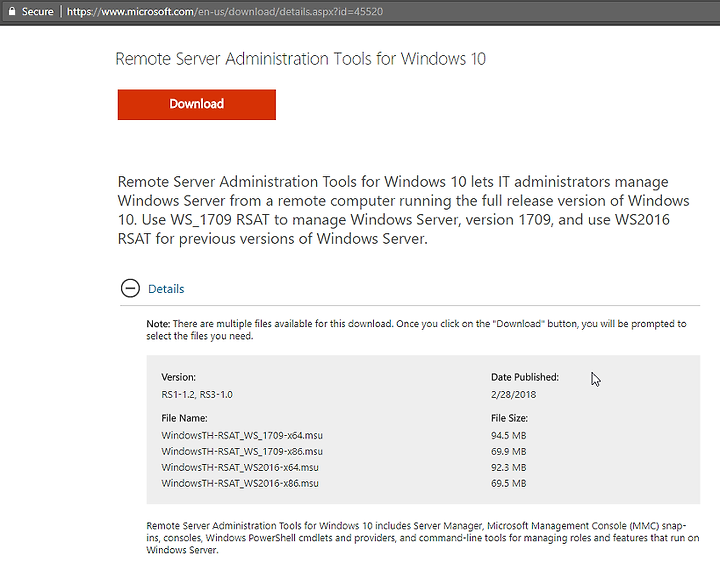Collapse the Details section minus icon
Screen dimensions: 720x577
pyautogui.click(x=130, y=288)
